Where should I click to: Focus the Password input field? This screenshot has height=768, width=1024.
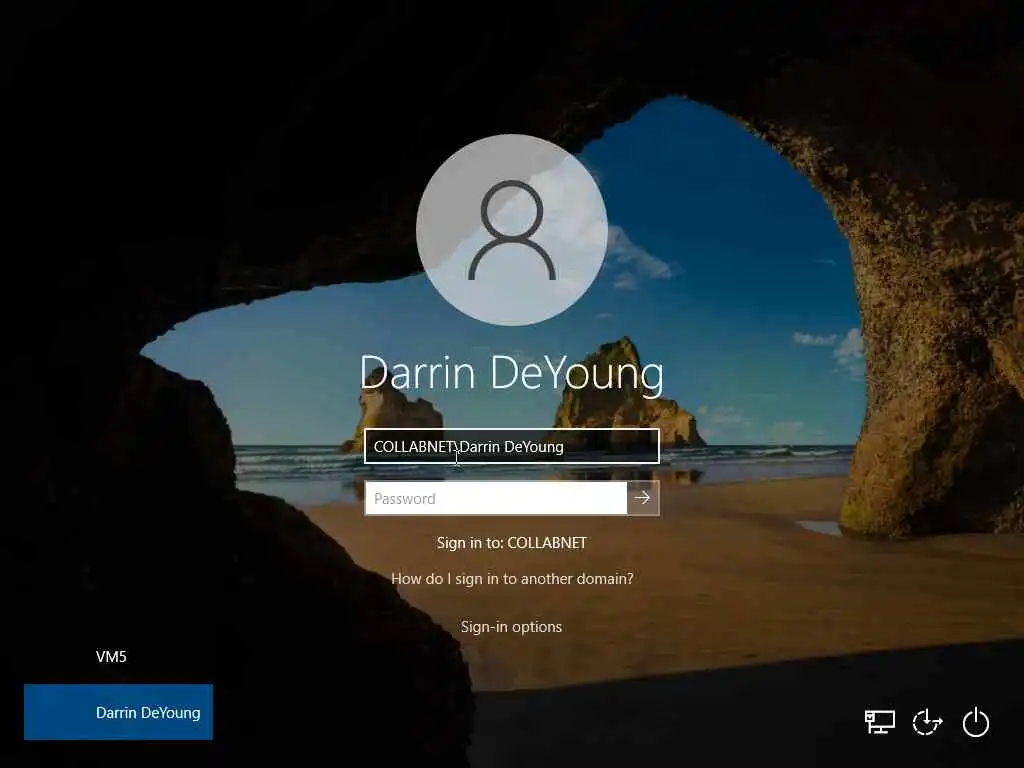[496, 498]
